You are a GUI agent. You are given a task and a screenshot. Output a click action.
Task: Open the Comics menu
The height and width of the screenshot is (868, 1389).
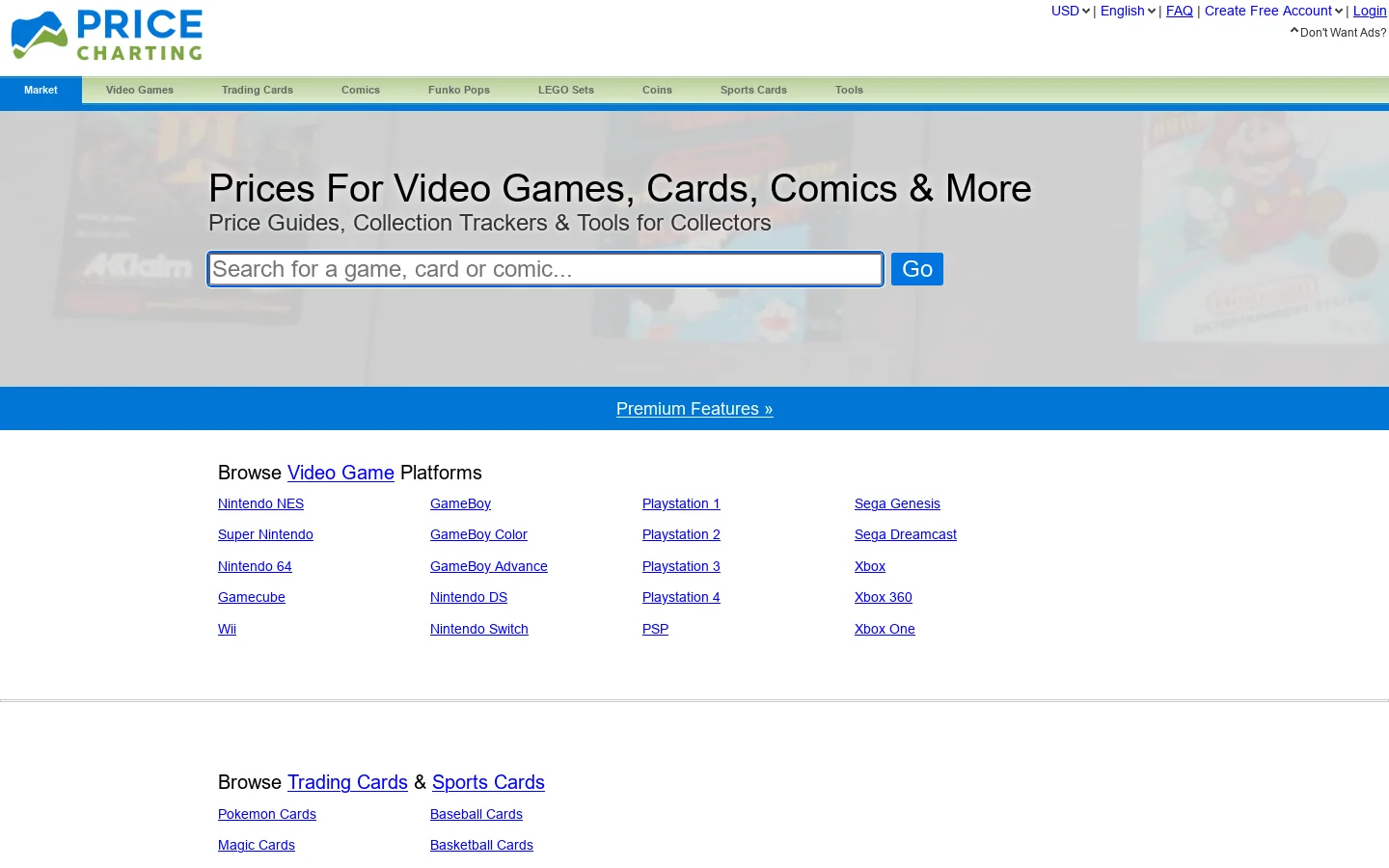pos(361,90)
